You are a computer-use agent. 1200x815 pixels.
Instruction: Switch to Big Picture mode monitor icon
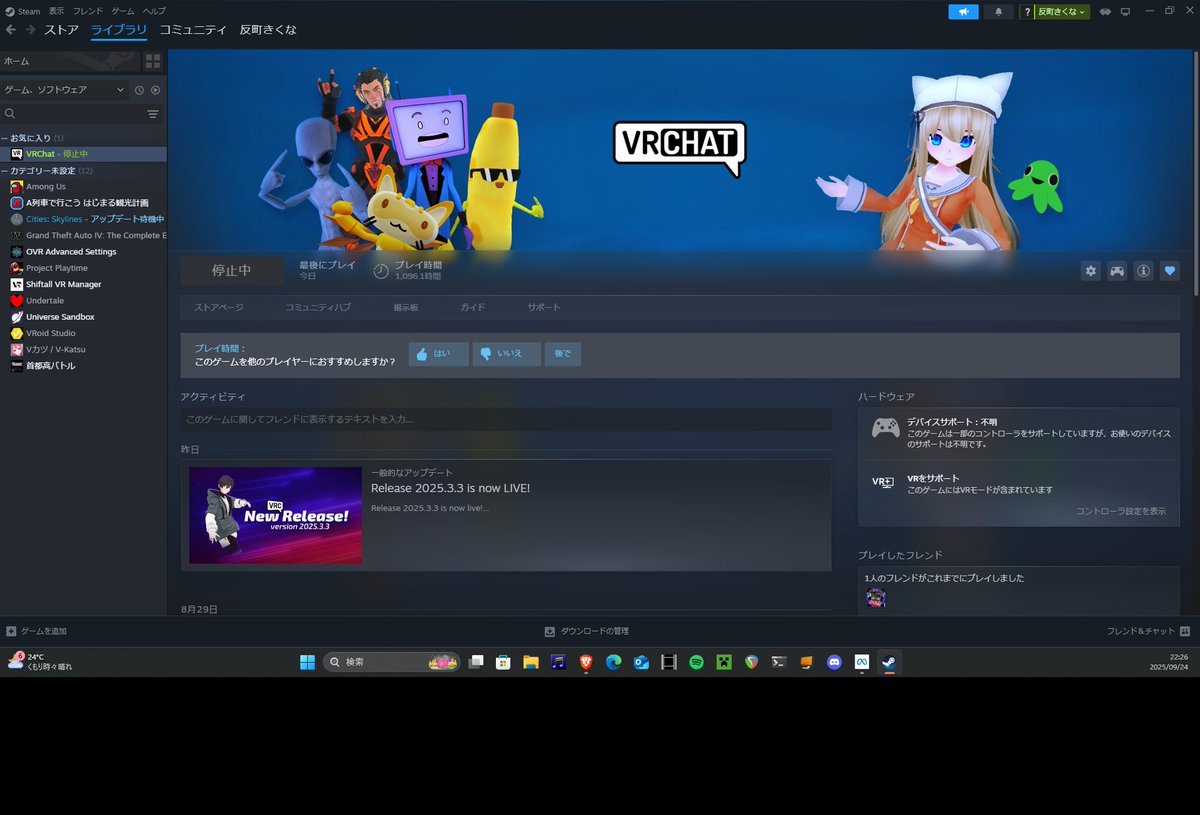(x=1125, y=12)
